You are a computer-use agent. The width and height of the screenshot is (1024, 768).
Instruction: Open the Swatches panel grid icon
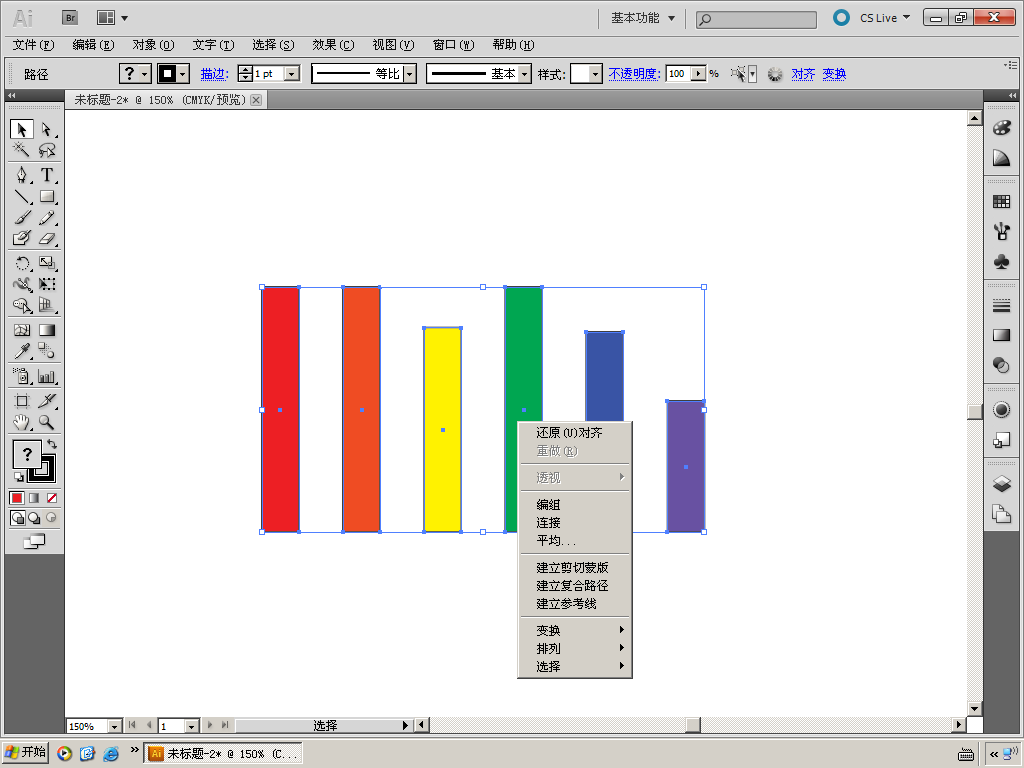(x=1001, y=201)
